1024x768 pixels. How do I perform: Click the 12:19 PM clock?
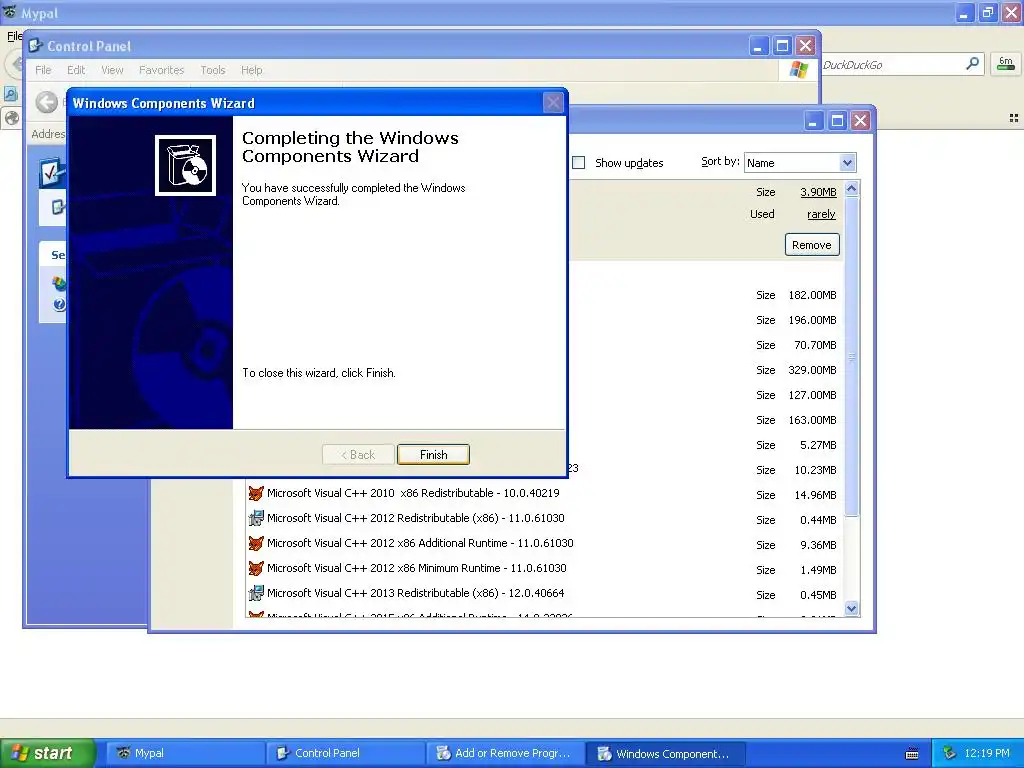pos(987,753)
